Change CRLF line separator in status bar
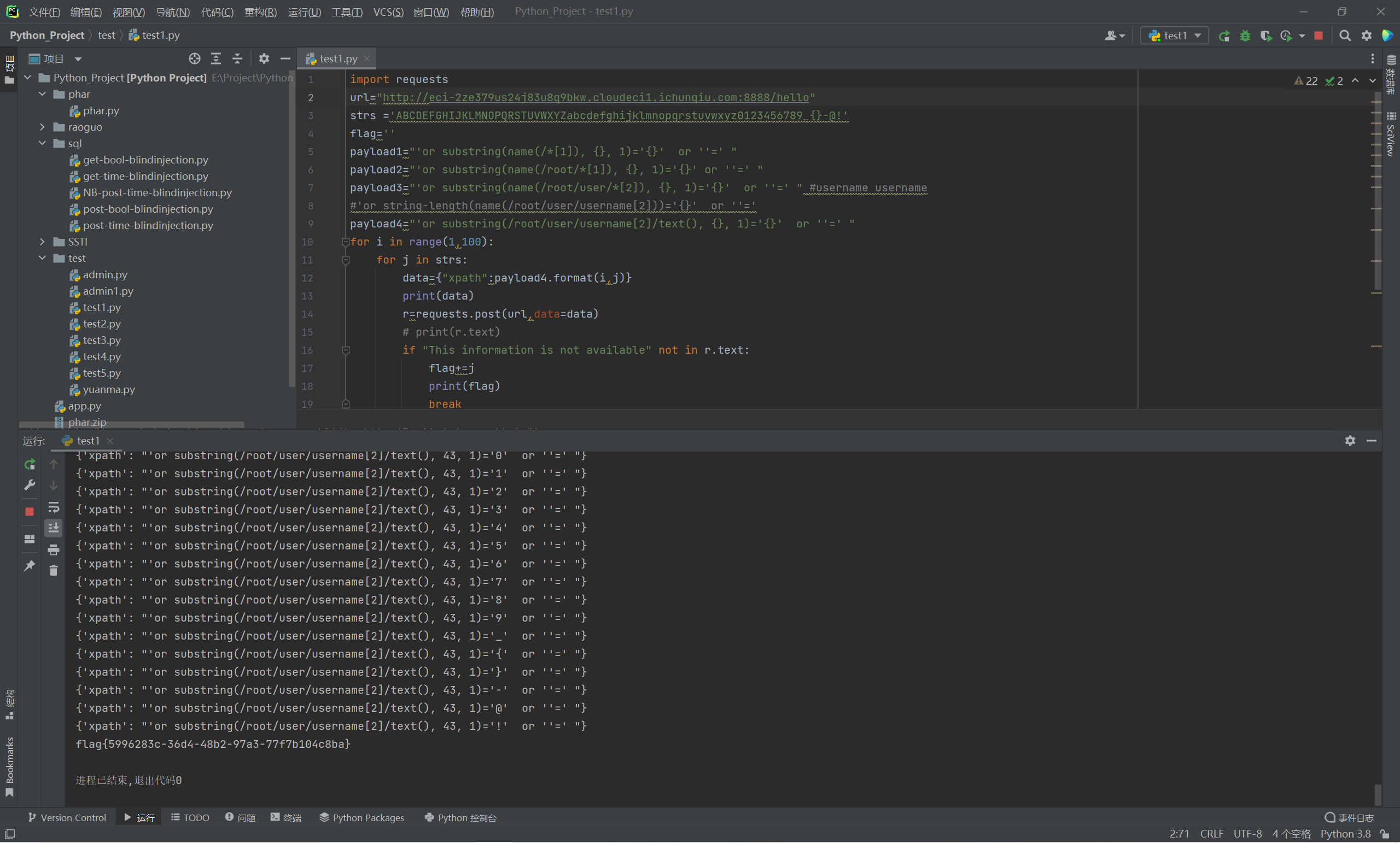 [x=1212, y=834]
